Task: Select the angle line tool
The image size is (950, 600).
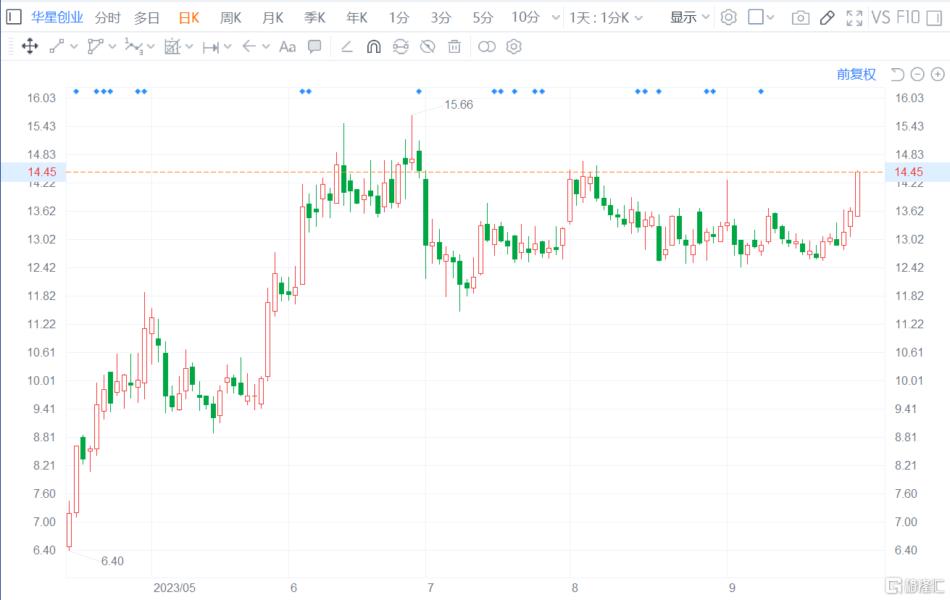Action: pyautogui.click(x=347, y=47)
